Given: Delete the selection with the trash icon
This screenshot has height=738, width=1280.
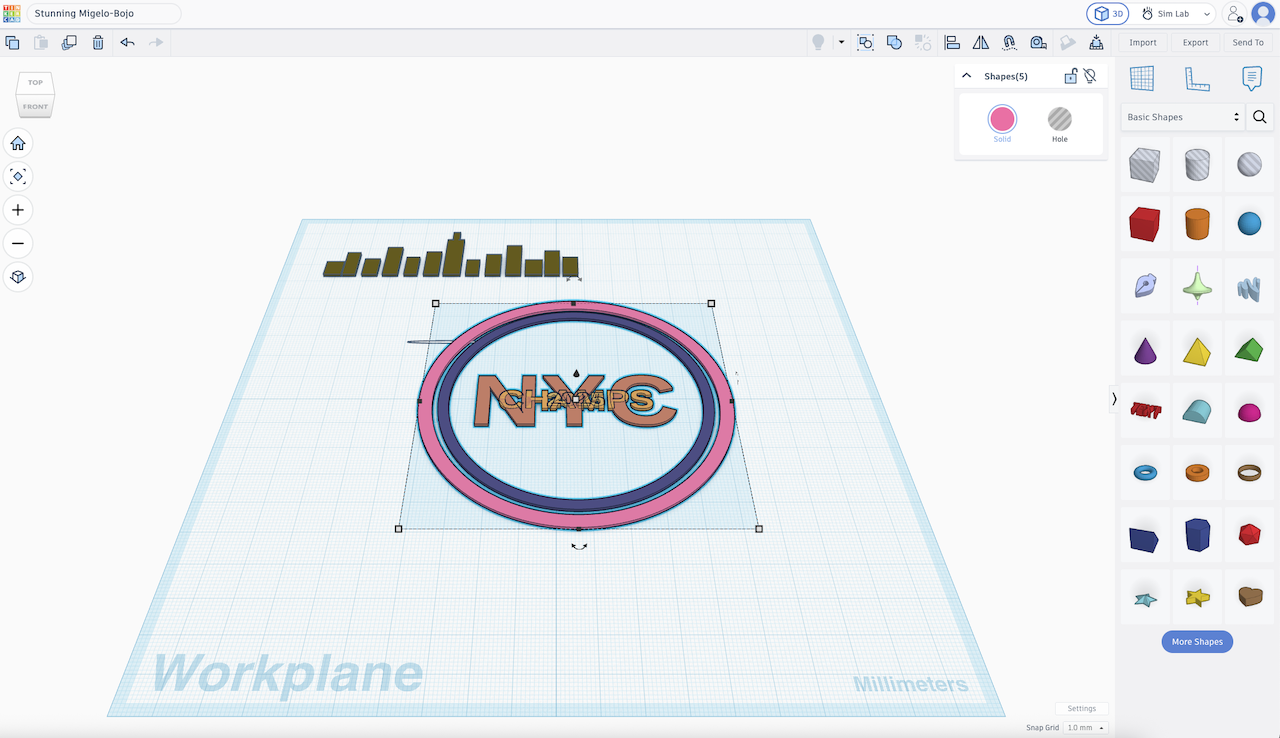Looking at the screenshot, I should point(98,43).
